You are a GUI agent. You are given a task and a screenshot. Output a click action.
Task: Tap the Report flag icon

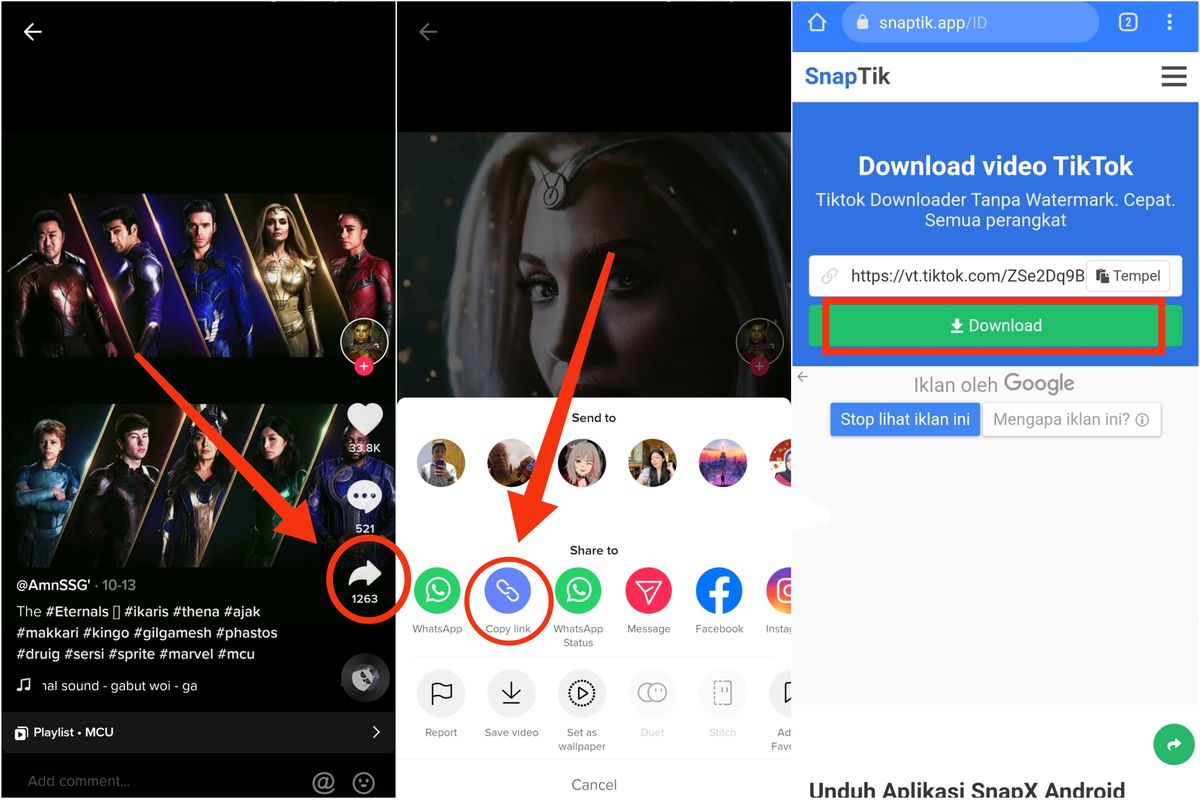click(441, 694)
